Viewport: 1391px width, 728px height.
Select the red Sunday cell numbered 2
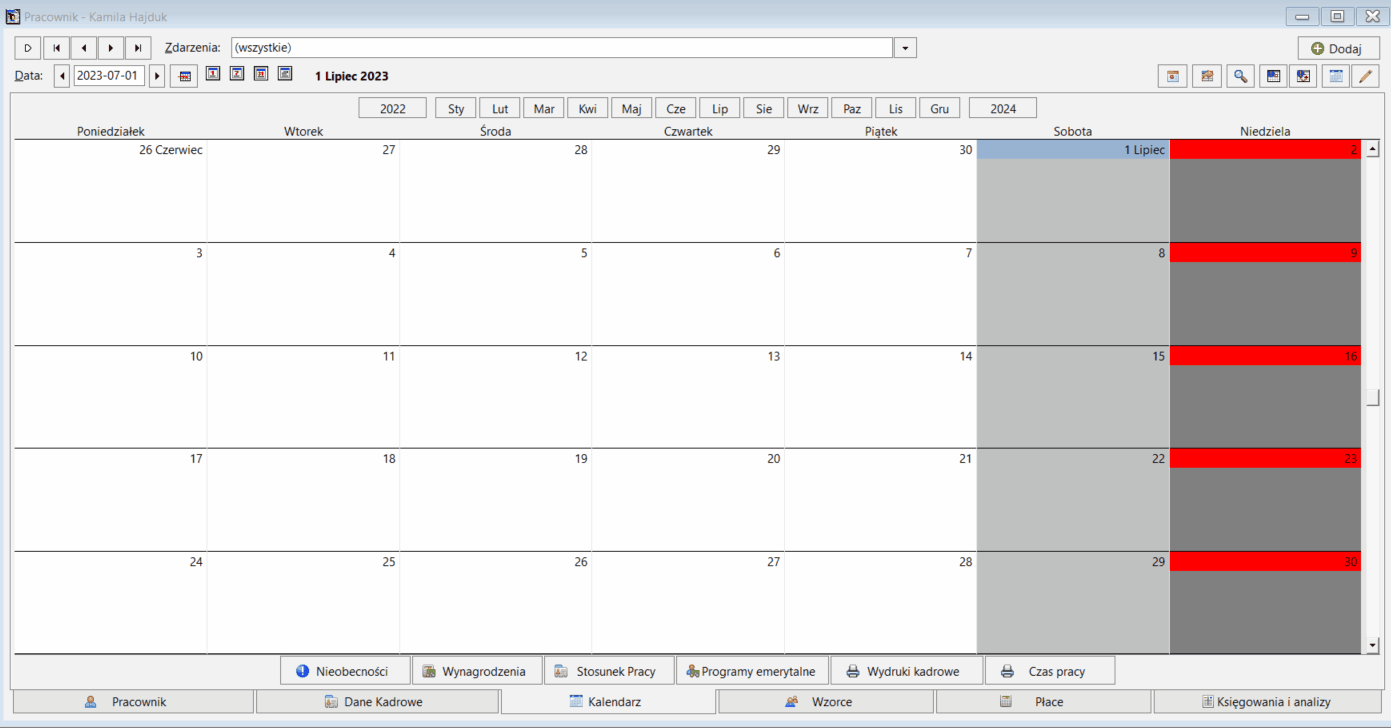[x=1265, y=191]
